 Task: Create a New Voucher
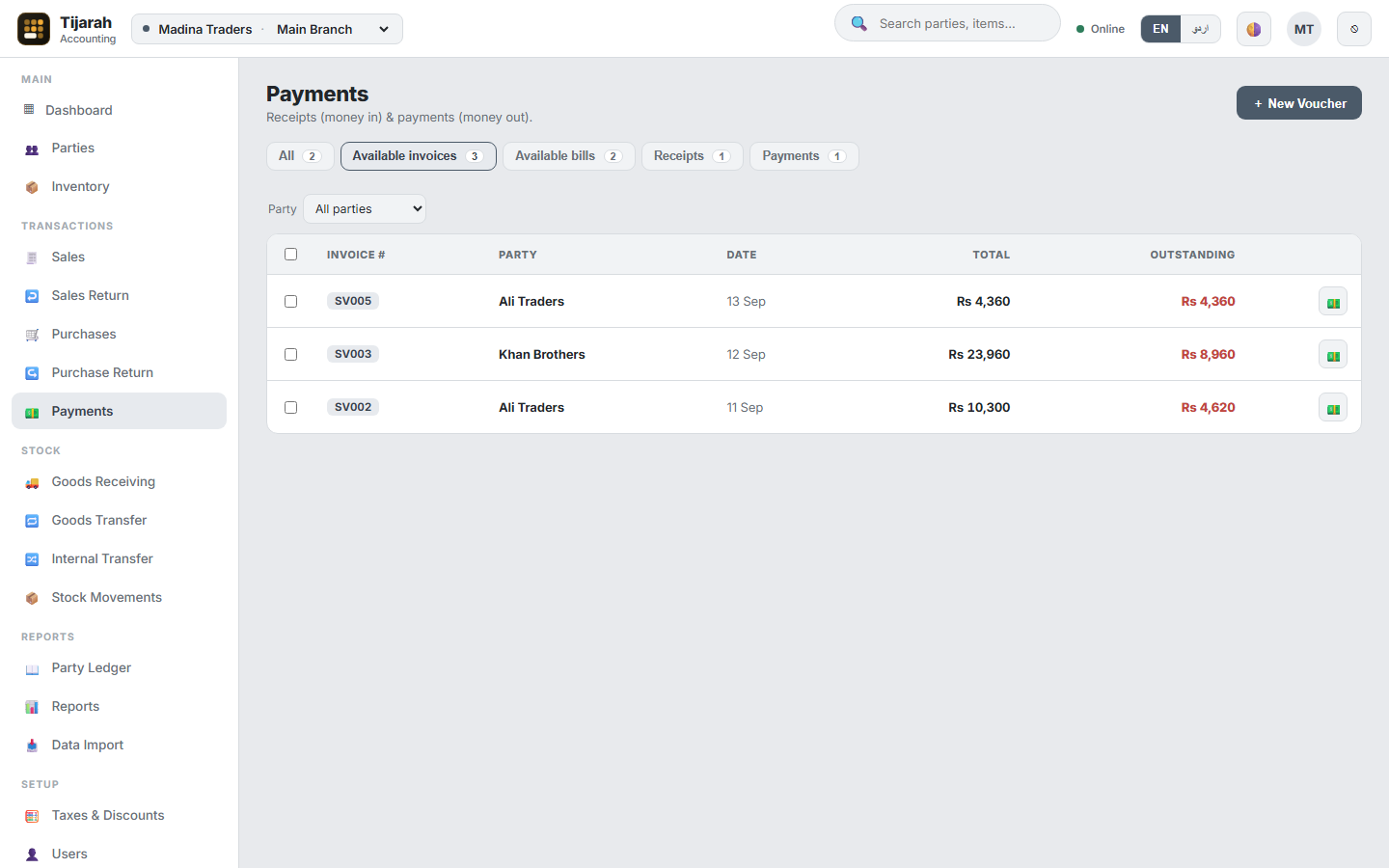tap(1299, 103)
